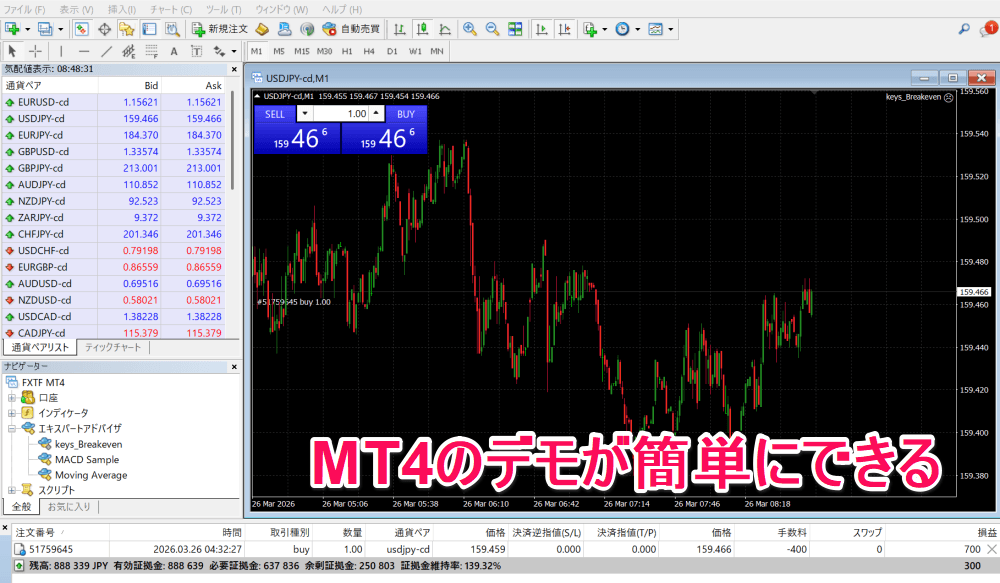This screenshot has width=1000, height=583.
Task: Toggle the Data Window crosshair icon
Action: click(105, 29)
